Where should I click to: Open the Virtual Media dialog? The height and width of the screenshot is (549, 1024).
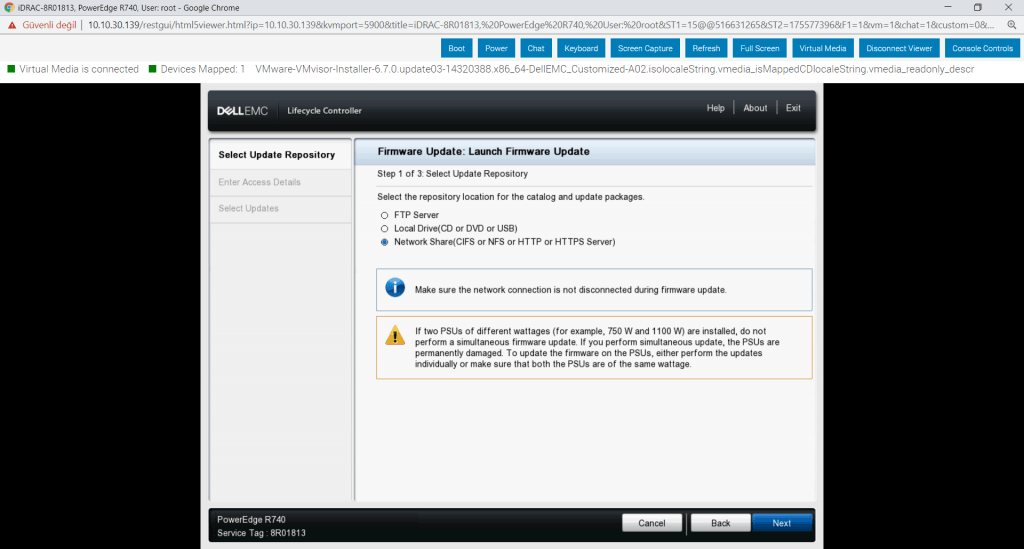823,48
